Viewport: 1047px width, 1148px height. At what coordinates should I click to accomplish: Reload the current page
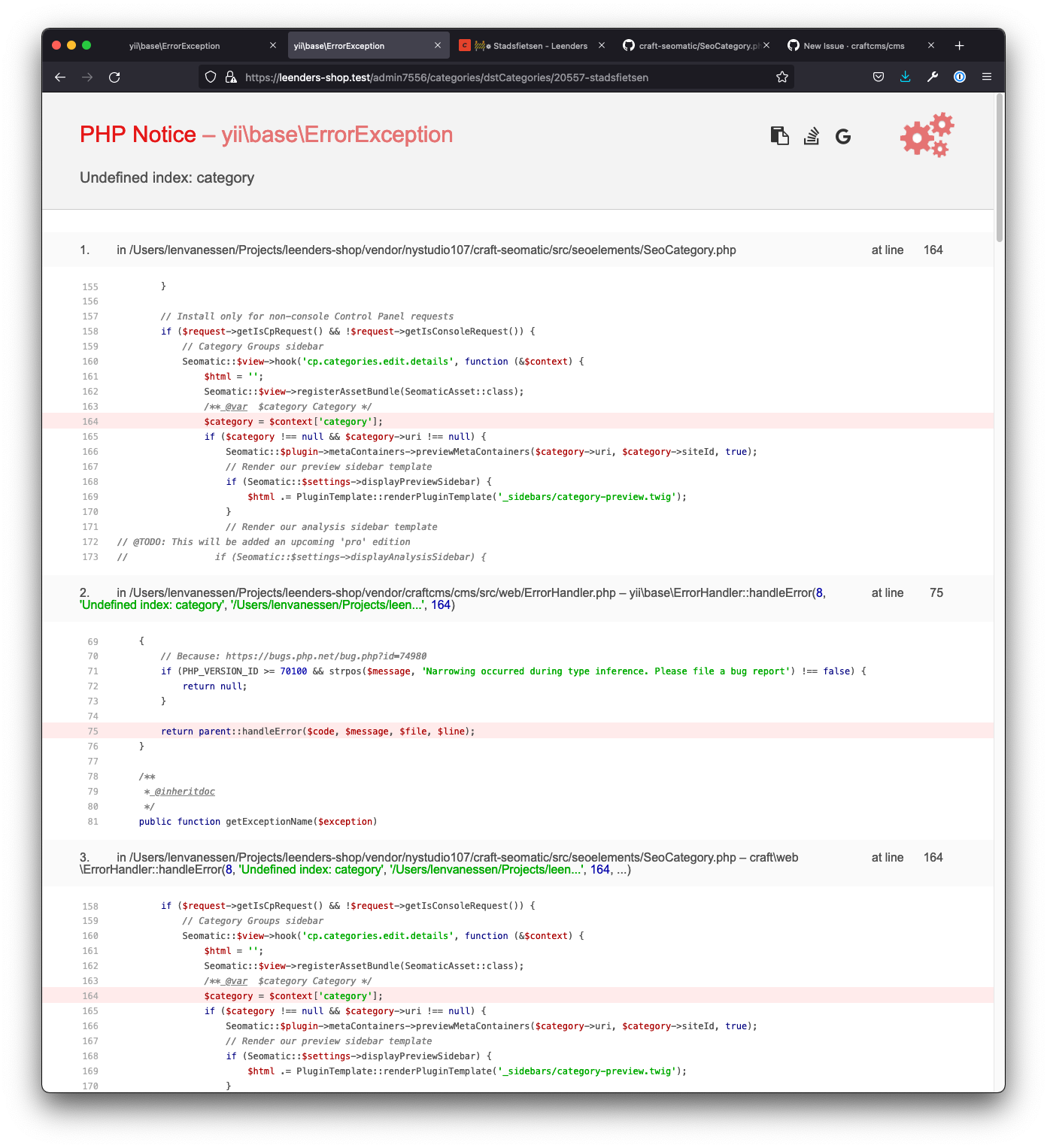114,77
